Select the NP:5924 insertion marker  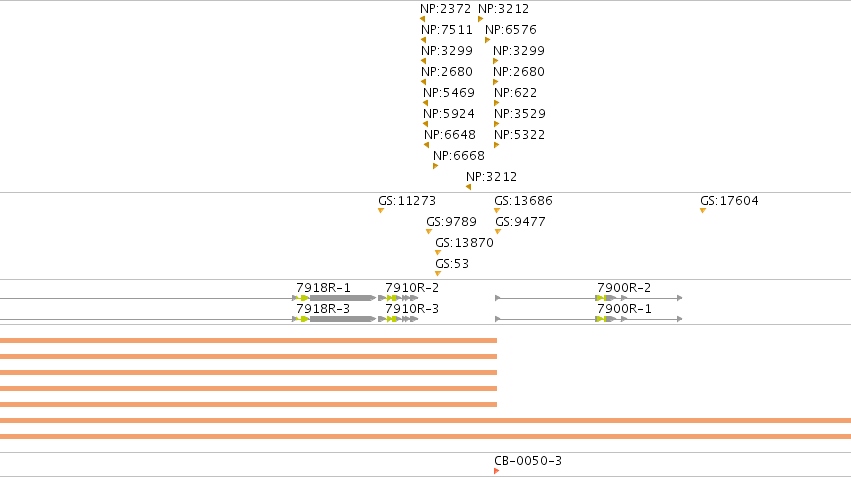click(x=425, y=124)
